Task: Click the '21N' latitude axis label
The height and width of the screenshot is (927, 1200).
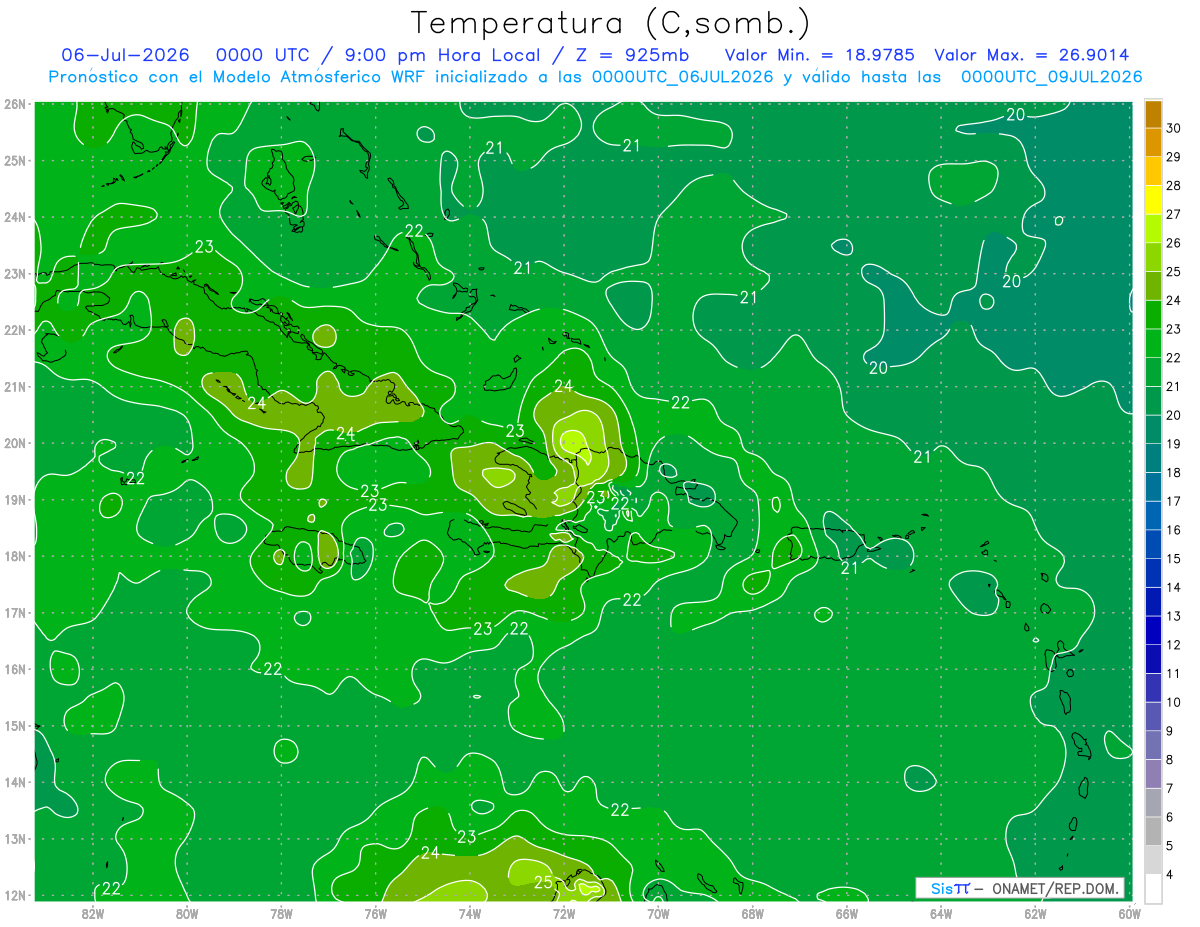Action: pyautogui.click(x=15, y=386)
